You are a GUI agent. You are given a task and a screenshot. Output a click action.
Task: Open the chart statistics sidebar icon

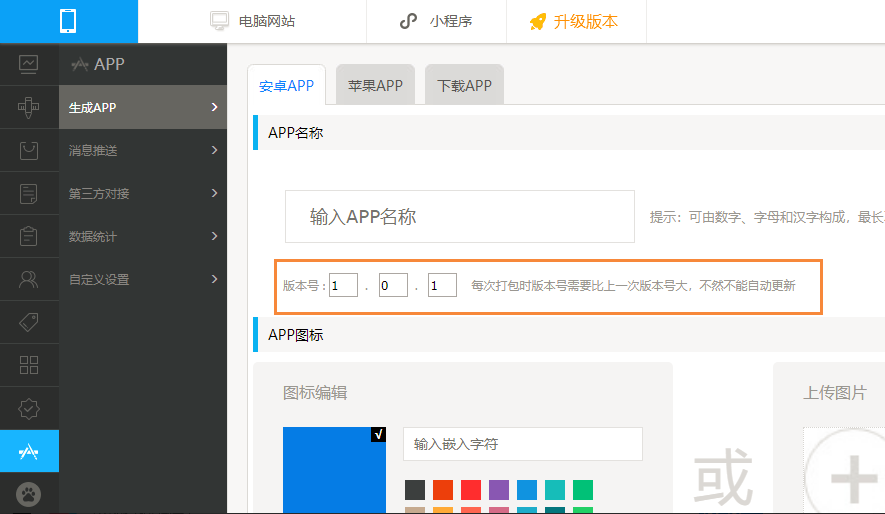click(29, 64)
